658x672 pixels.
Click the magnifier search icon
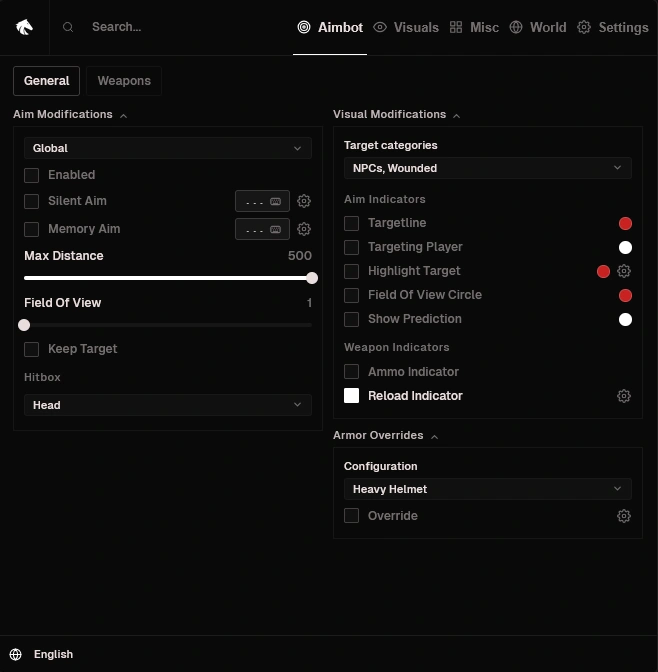(x=68, y=27)
